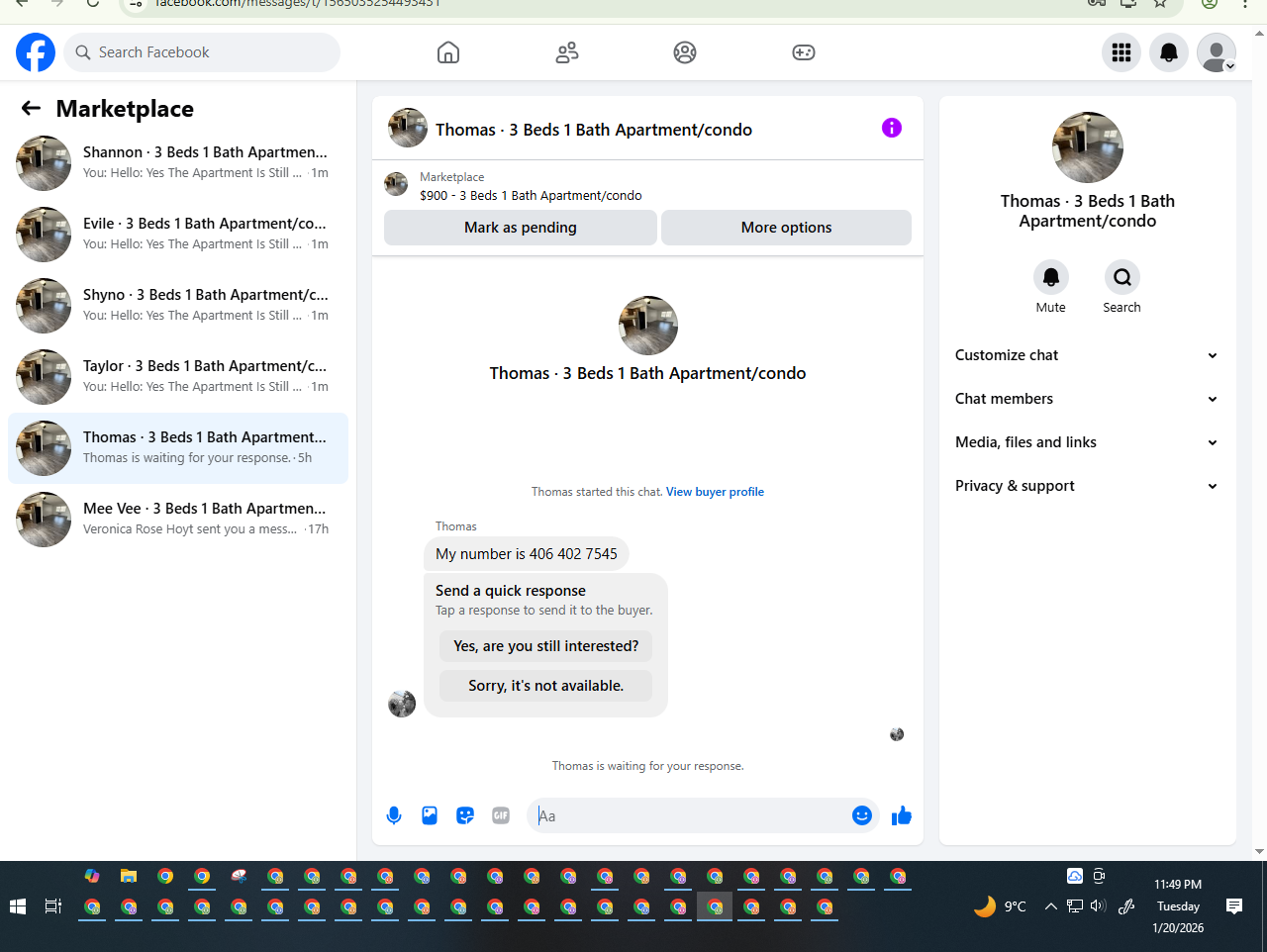Expand the Chat members section
Image resolution: width=1267 pixels, height=952 pixels.
click(x=1088, y=399)
